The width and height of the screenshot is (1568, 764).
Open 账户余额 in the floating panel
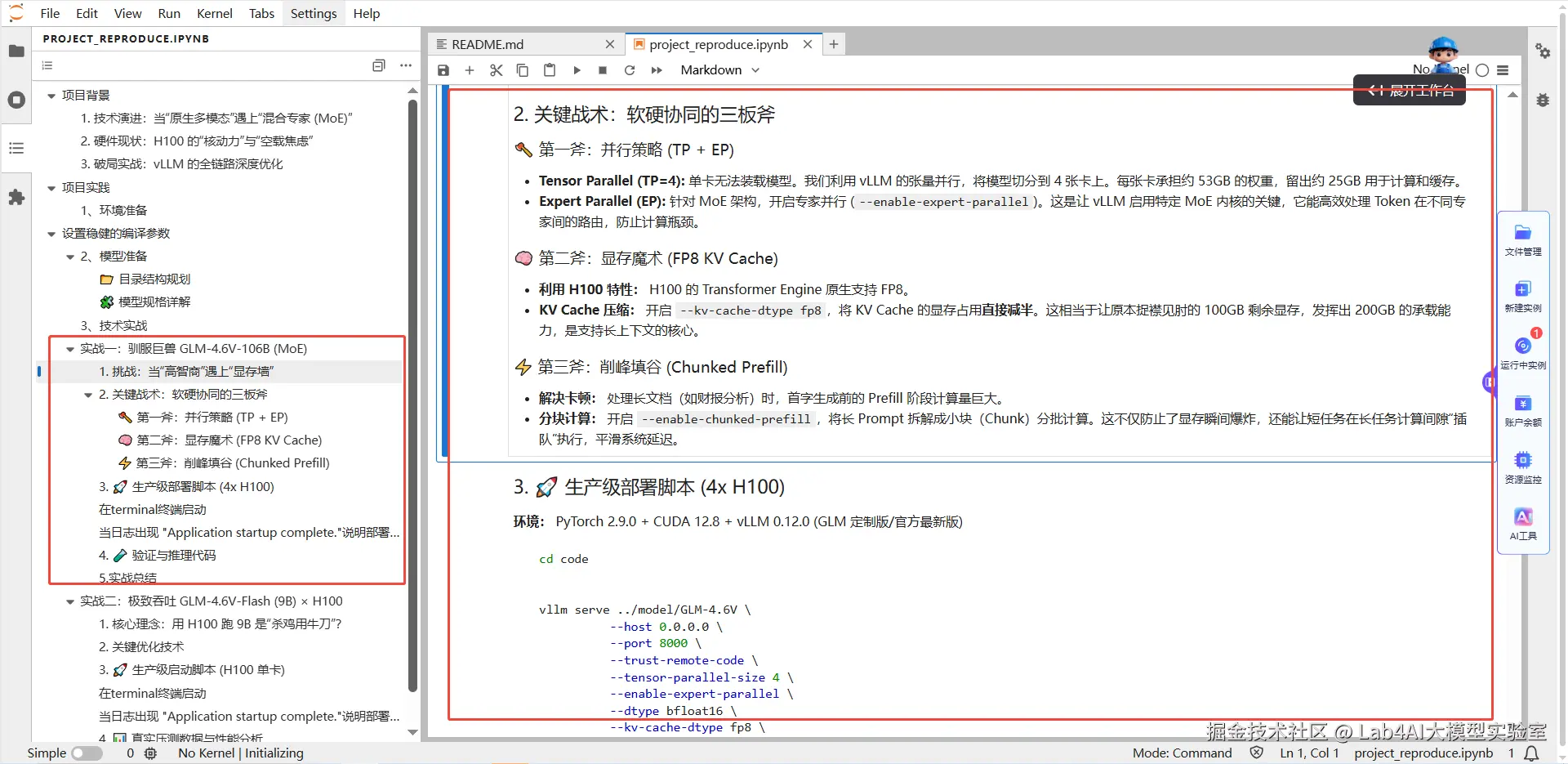click(1523, 411)
